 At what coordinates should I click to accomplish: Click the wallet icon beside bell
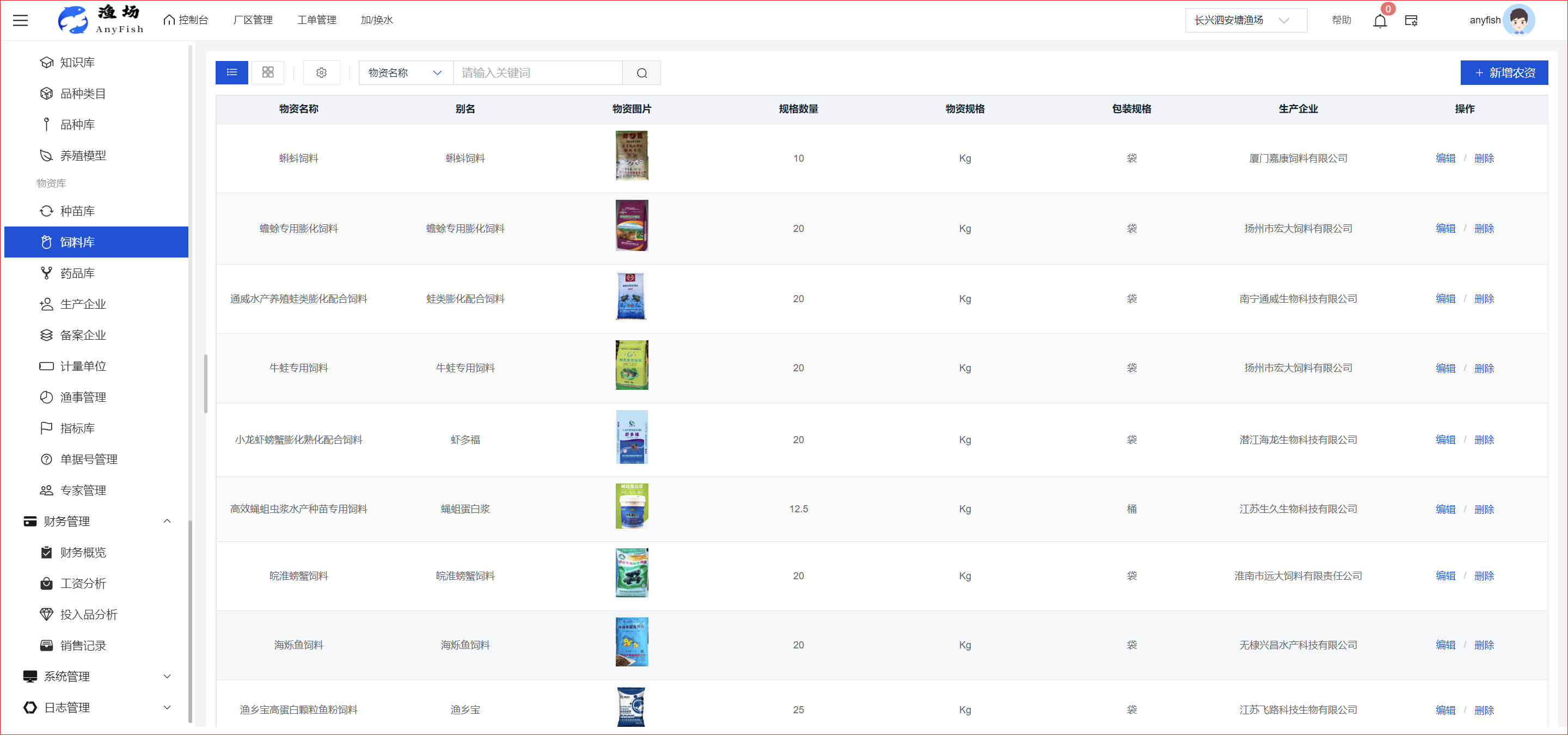tap(1410, 21)
